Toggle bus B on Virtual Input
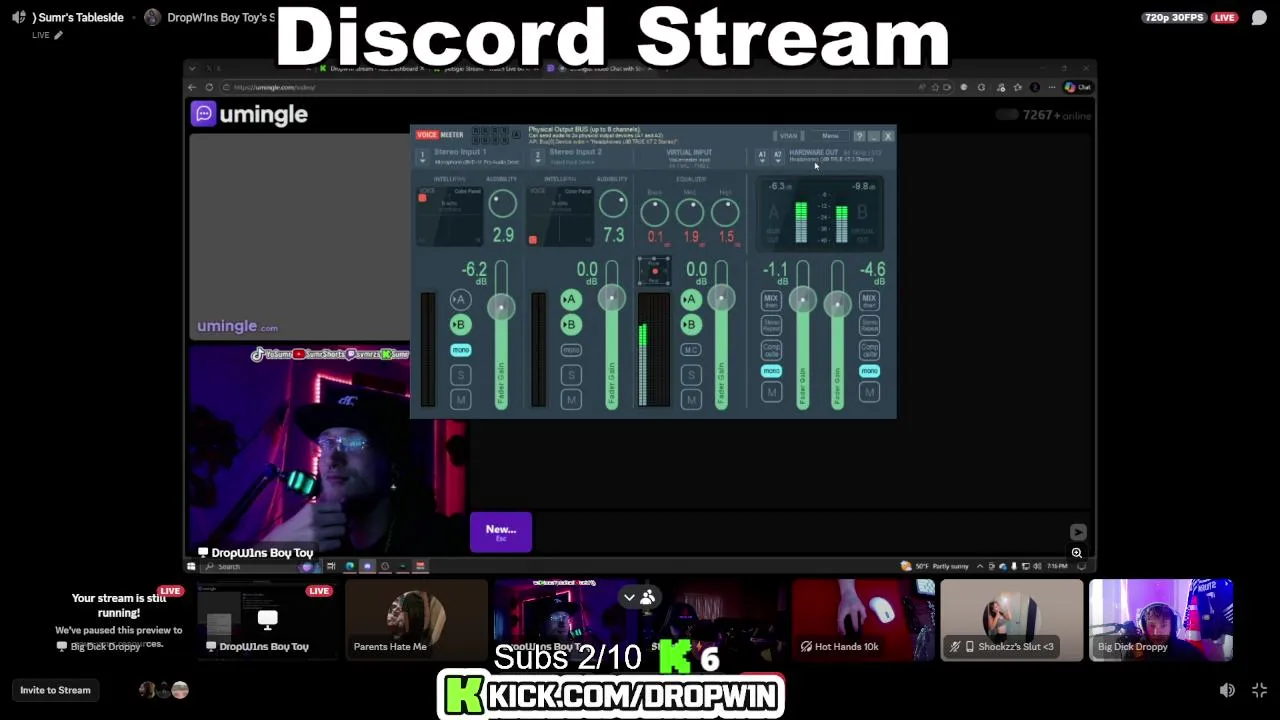Image resolution: width=1280 pixels, height=720 pixels. tap(690, 324)
